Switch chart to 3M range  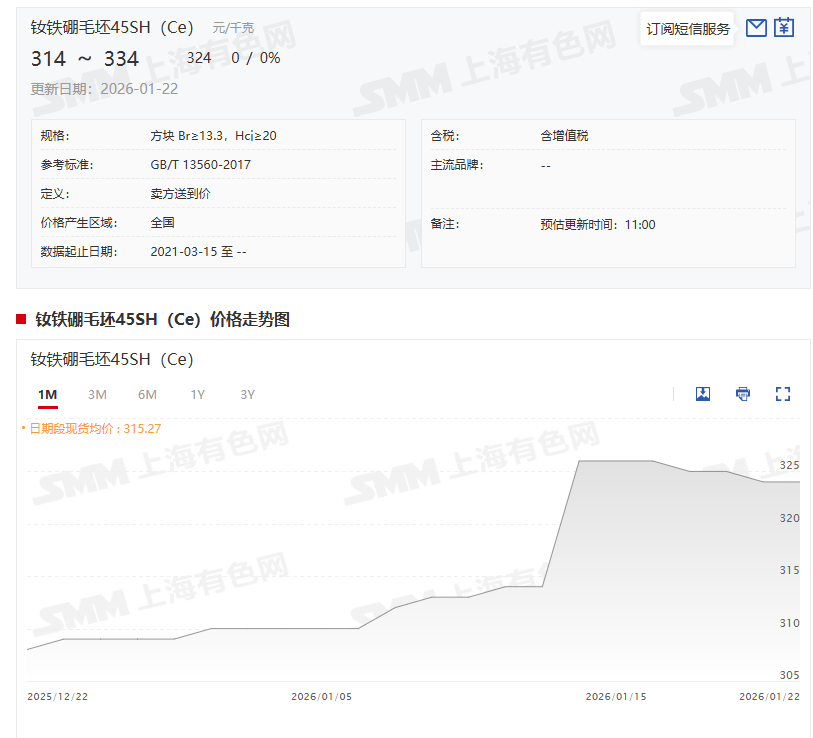pyautogui.click(x=97, y=395)
